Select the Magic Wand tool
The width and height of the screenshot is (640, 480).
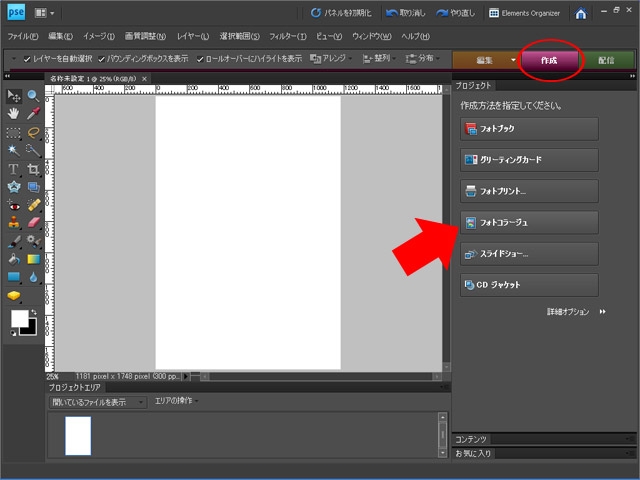coord(13,151)
